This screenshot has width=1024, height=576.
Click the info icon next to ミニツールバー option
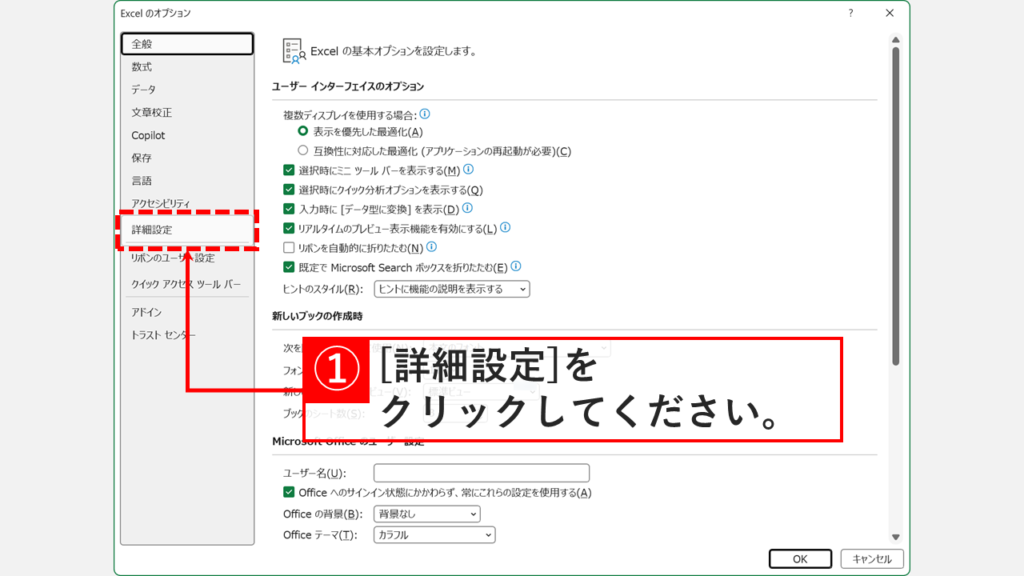click(x=467, y=170)
